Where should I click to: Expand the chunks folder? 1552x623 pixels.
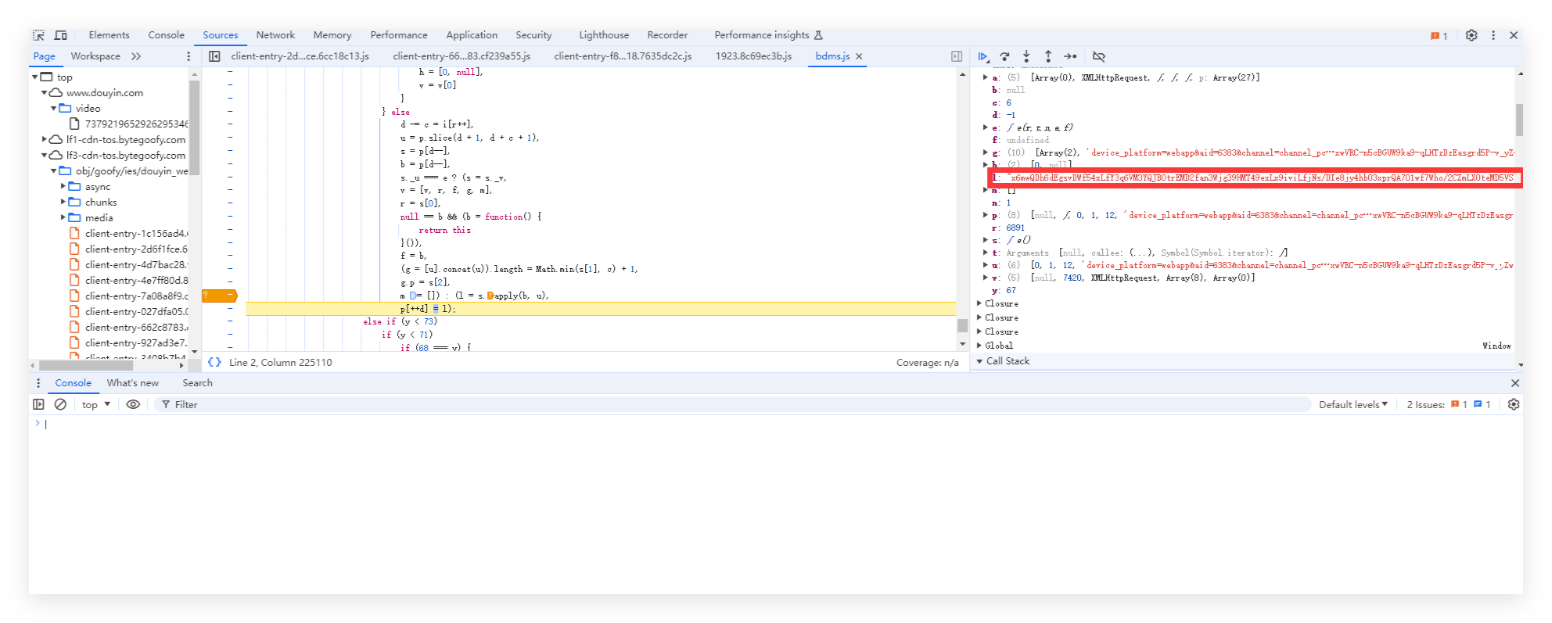click(x=64, y=202)
